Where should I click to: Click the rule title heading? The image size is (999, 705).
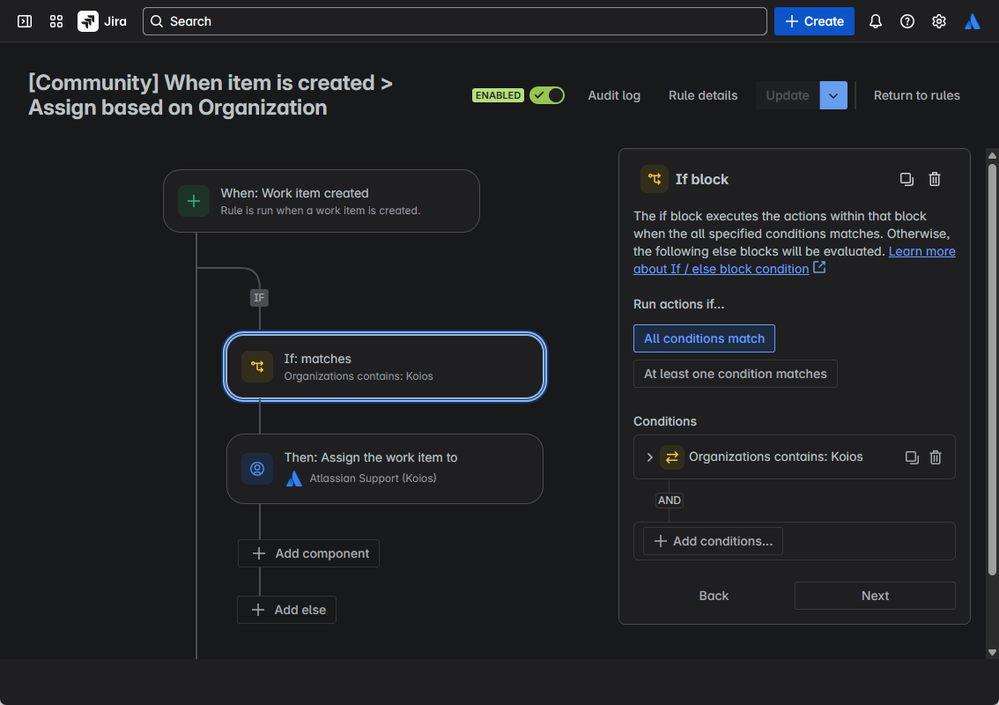tap(210, 96)
